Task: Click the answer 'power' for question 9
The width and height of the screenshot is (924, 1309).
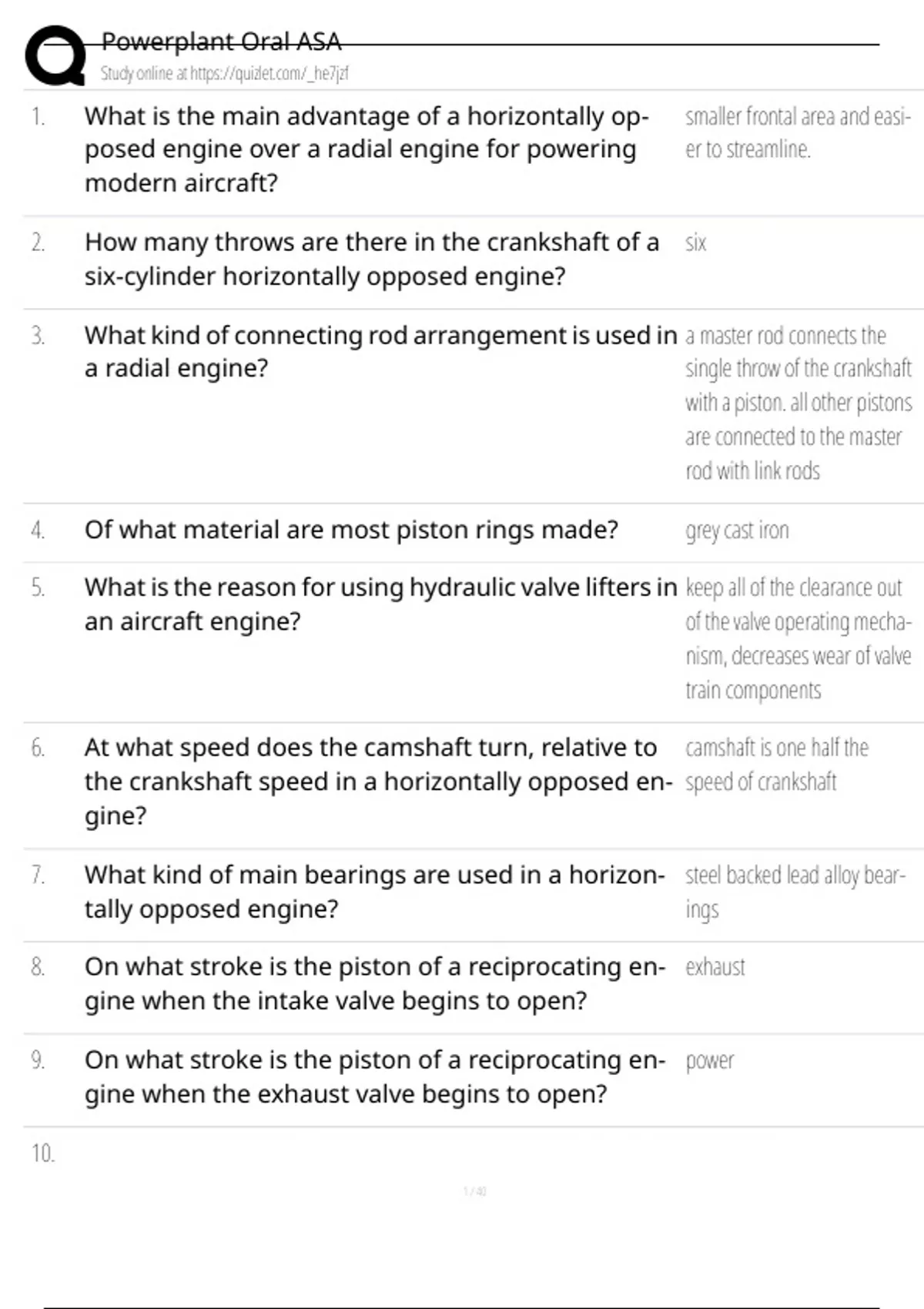Action: tap(709, 1062)
